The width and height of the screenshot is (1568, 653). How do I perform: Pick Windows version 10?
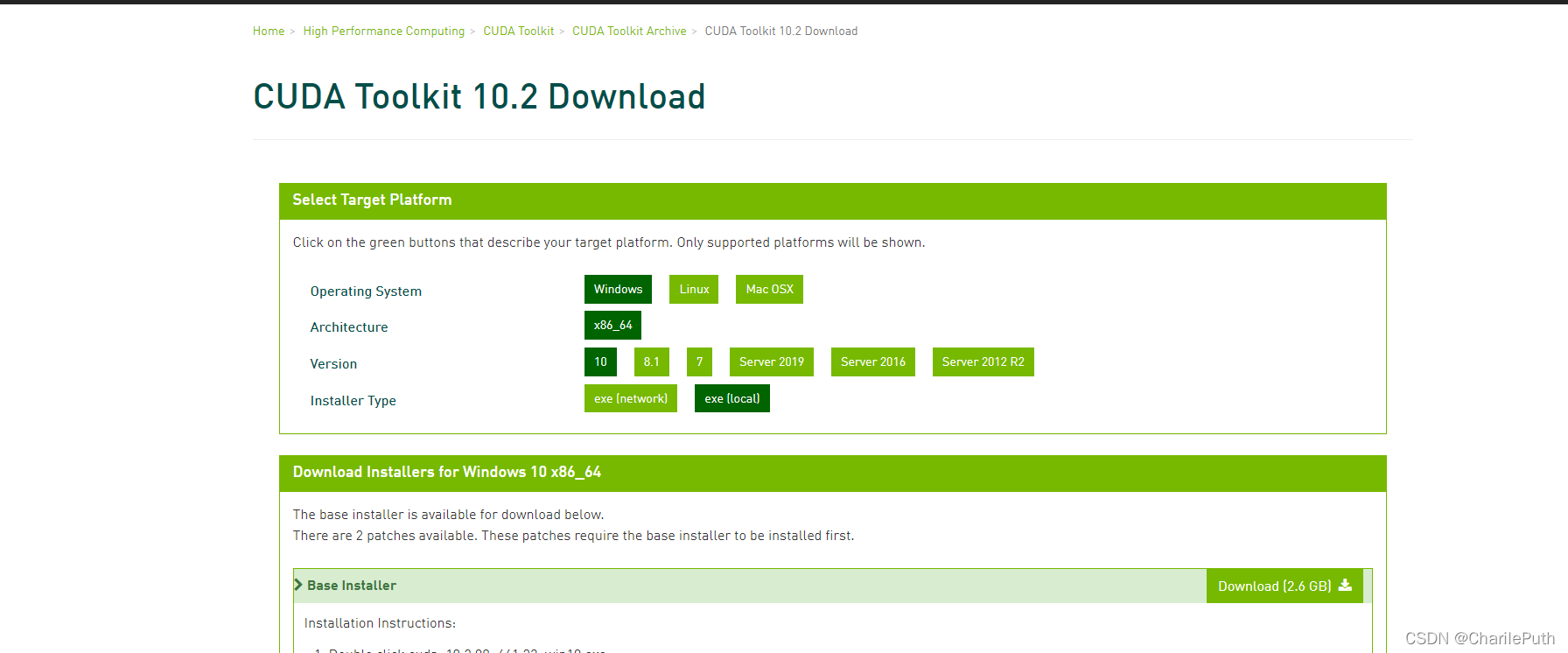600,362
